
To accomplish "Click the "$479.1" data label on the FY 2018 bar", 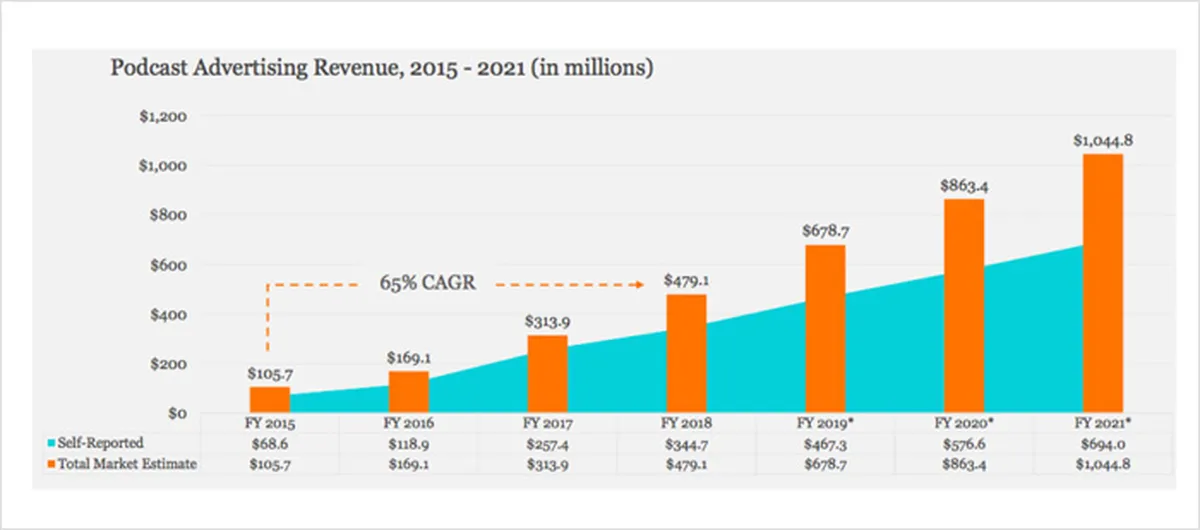I will pyautogui.click(x=686, y=279).
